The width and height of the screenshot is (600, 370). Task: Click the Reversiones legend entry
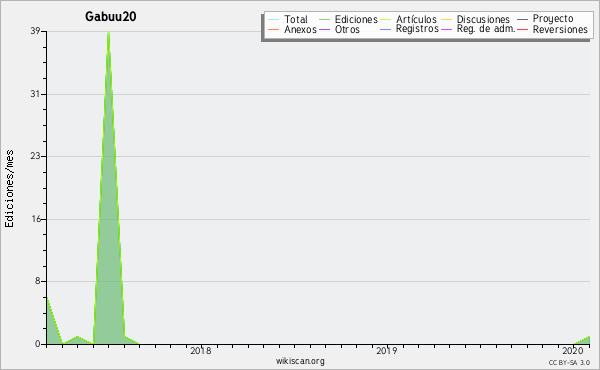(553, 29)
